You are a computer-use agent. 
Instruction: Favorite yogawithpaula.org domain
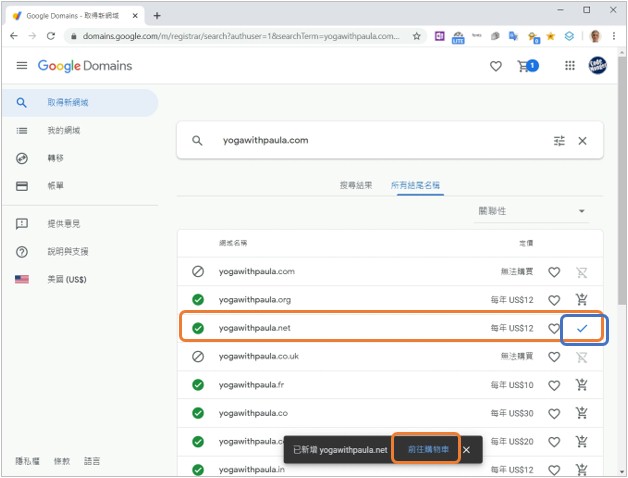coord(554,300)
